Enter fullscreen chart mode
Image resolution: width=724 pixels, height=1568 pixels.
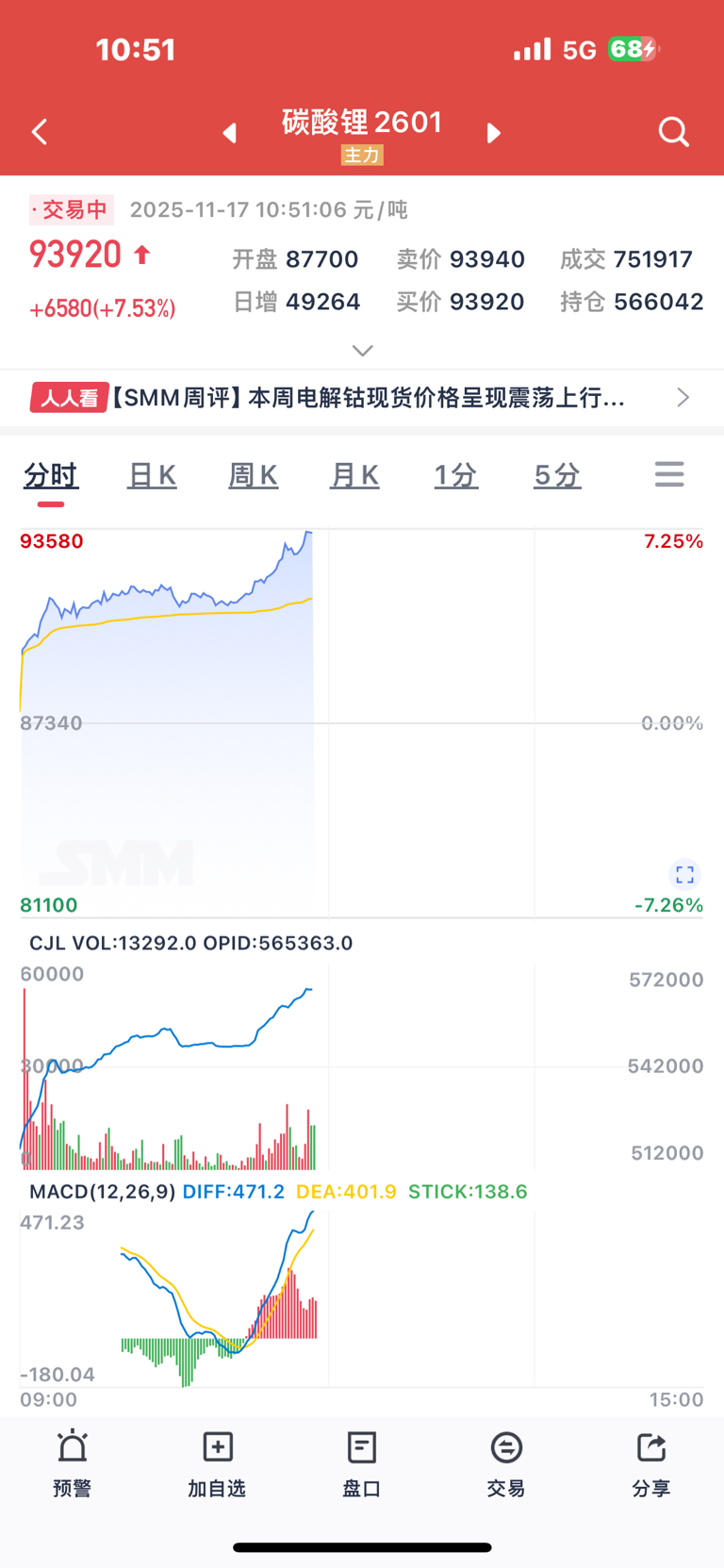click(x=684, y=875)
